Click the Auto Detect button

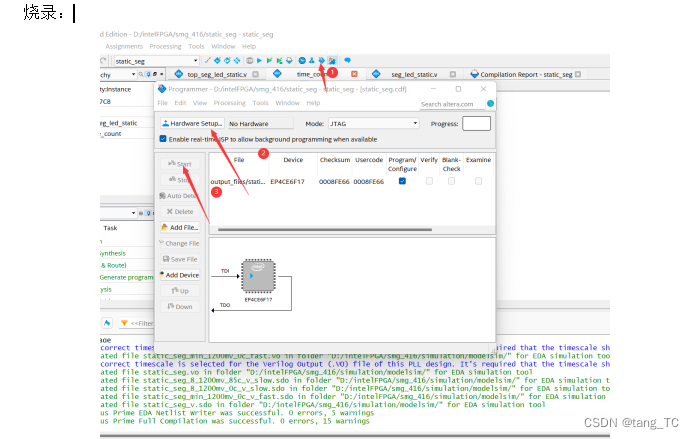[180, 196]
